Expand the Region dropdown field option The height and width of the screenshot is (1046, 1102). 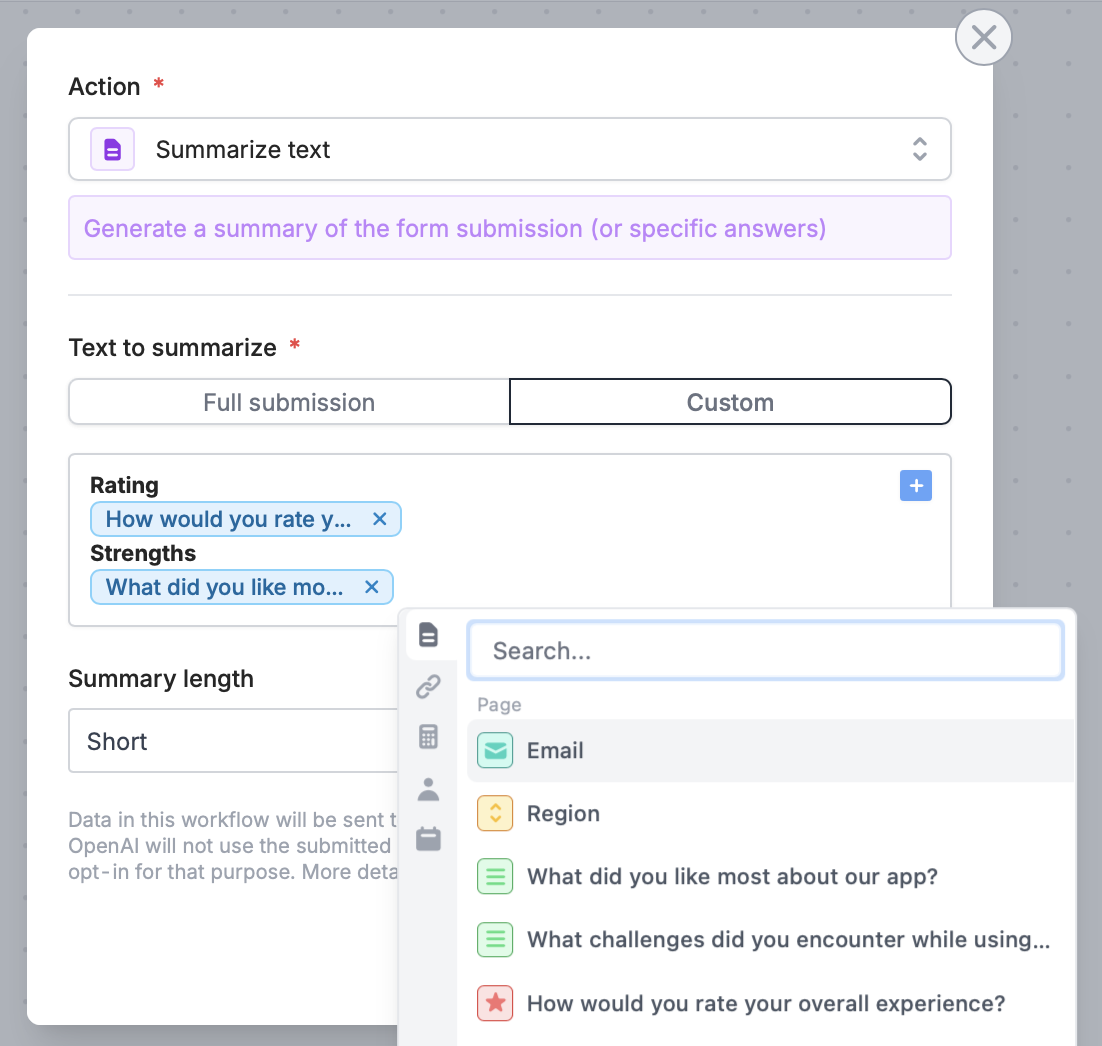(563, 813)
